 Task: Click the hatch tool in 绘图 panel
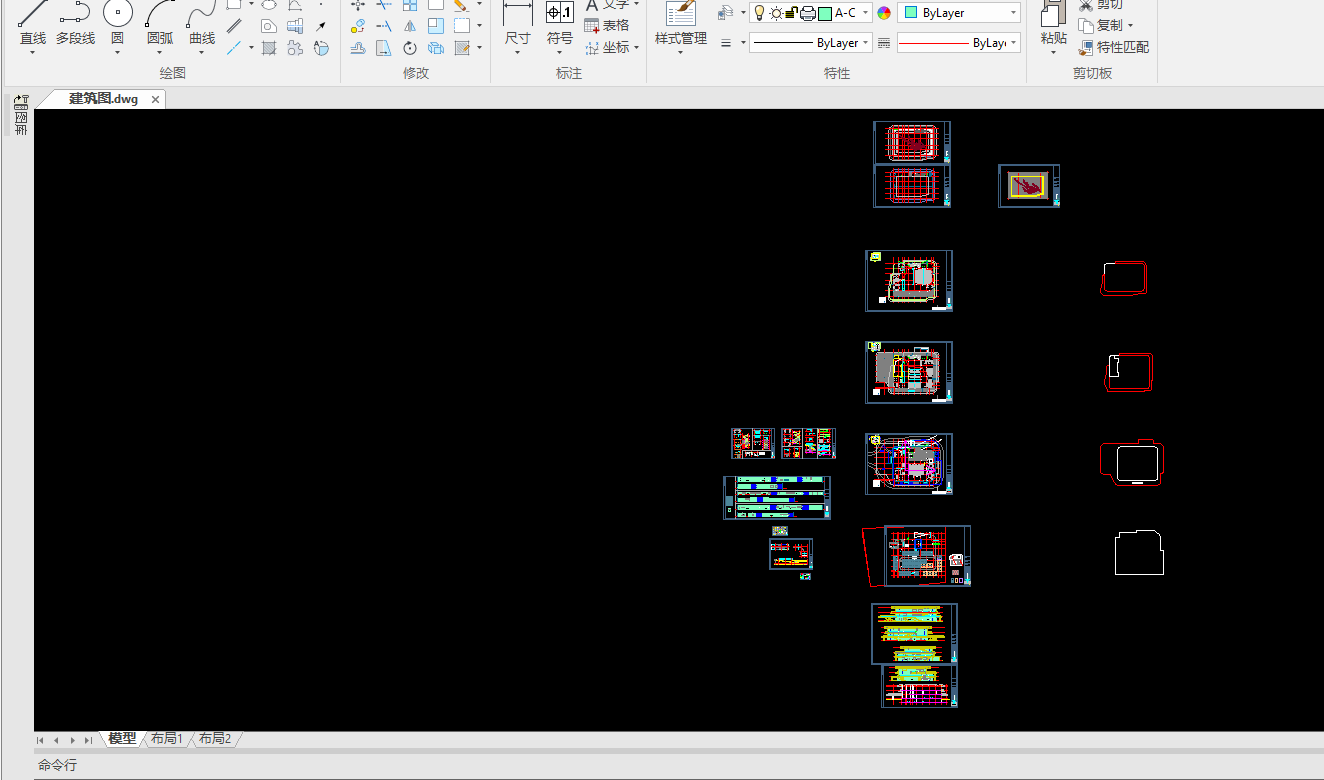pos(269,48)
